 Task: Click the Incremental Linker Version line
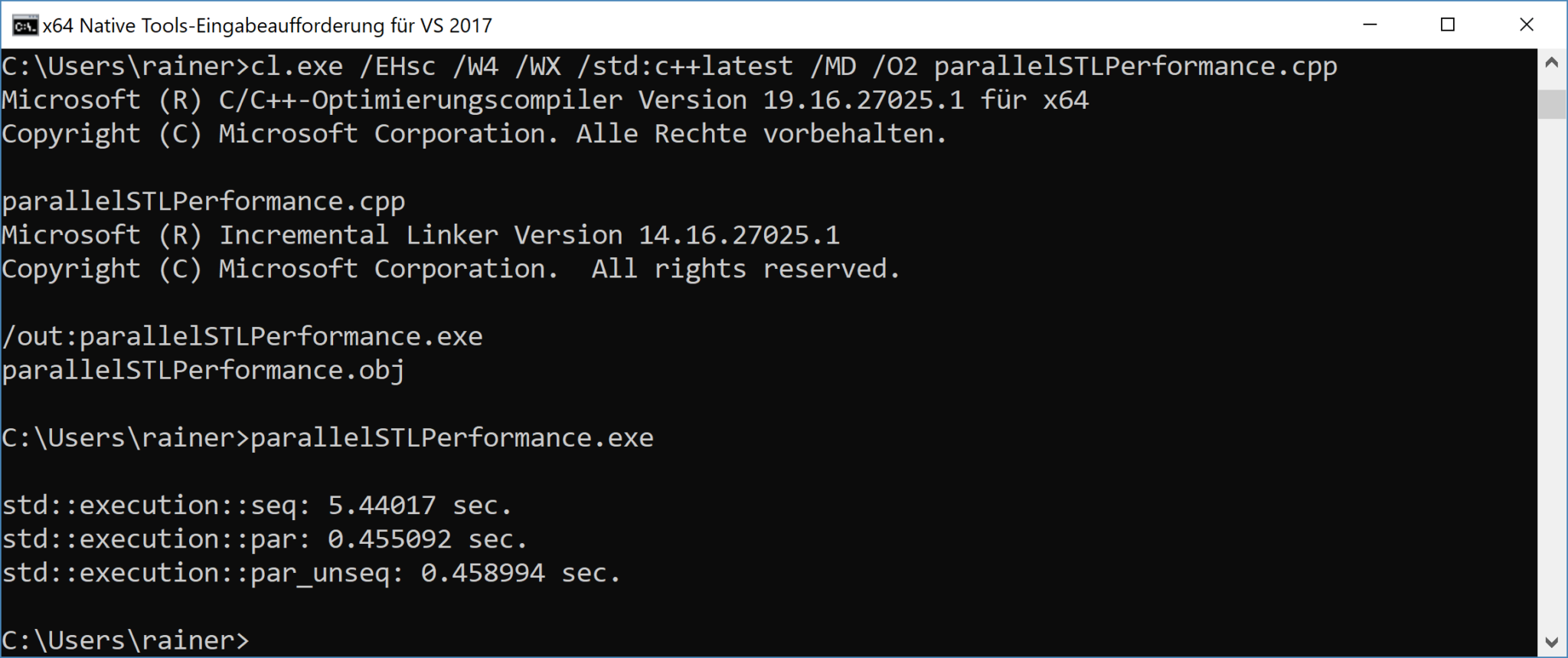pyautogui.click(x=420, y=235)
